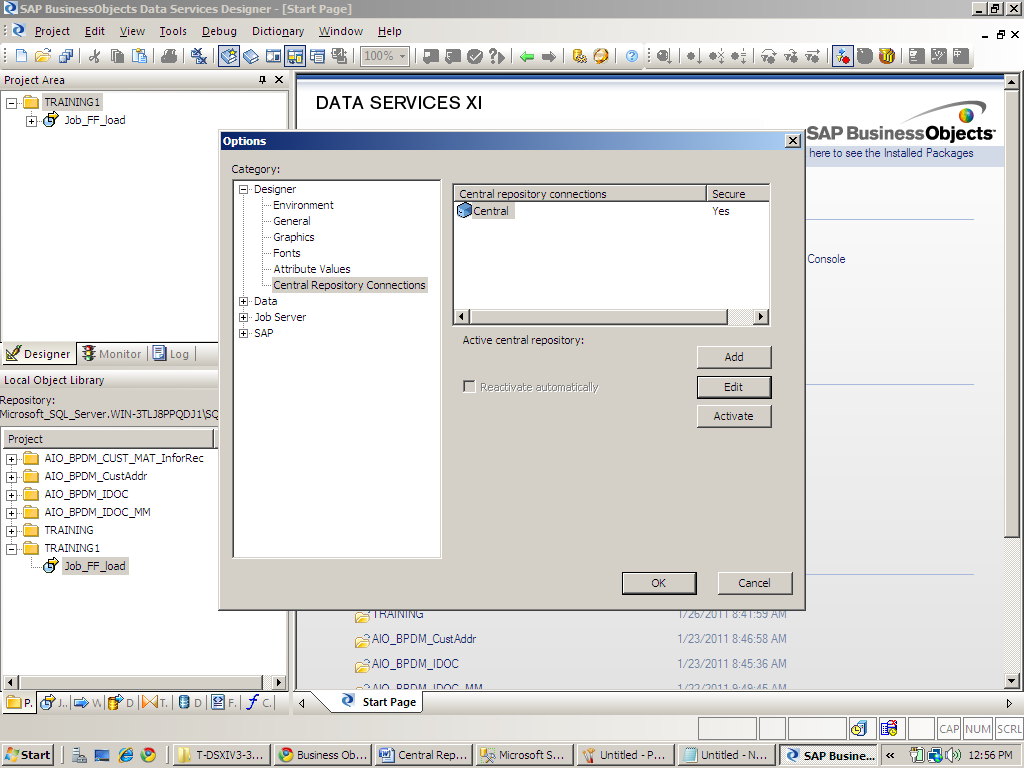Click the Edit button

[x=734, y=387]
